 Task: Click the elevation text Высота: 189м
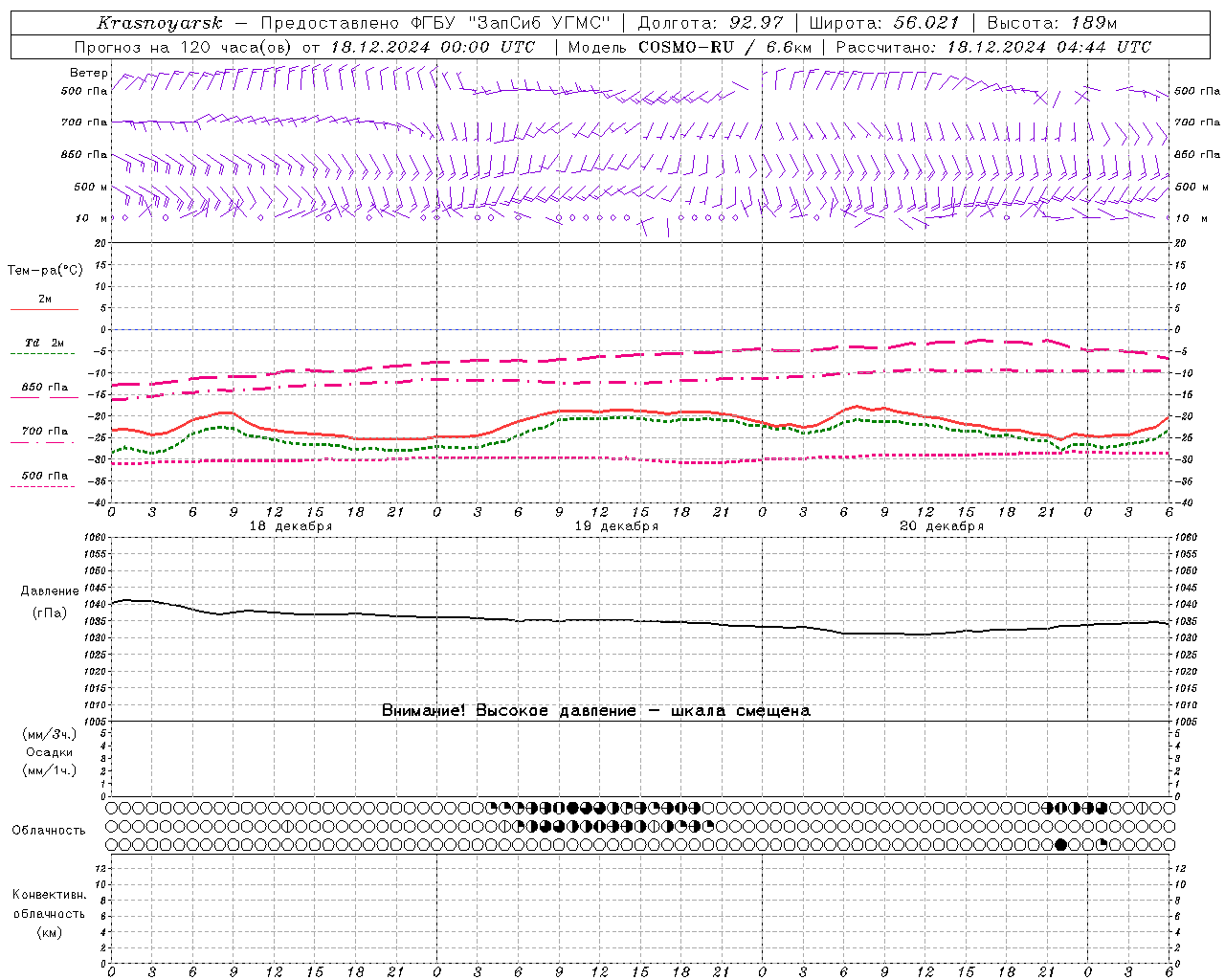pos(1052,23)
